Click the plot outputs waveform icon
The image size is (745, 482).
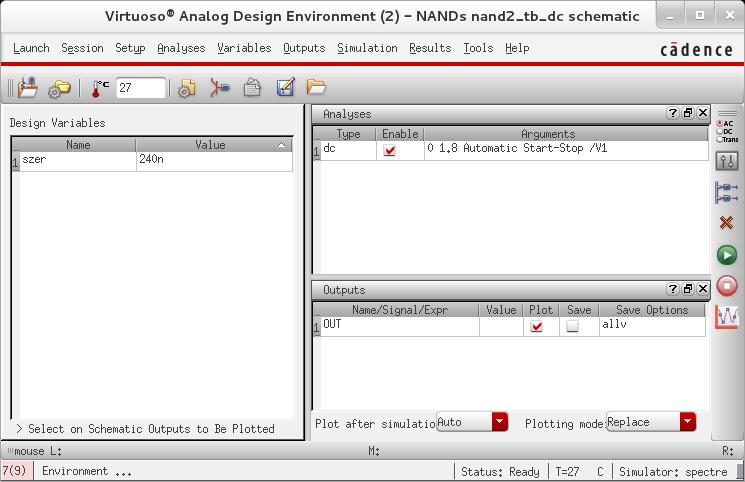point(727,317)
